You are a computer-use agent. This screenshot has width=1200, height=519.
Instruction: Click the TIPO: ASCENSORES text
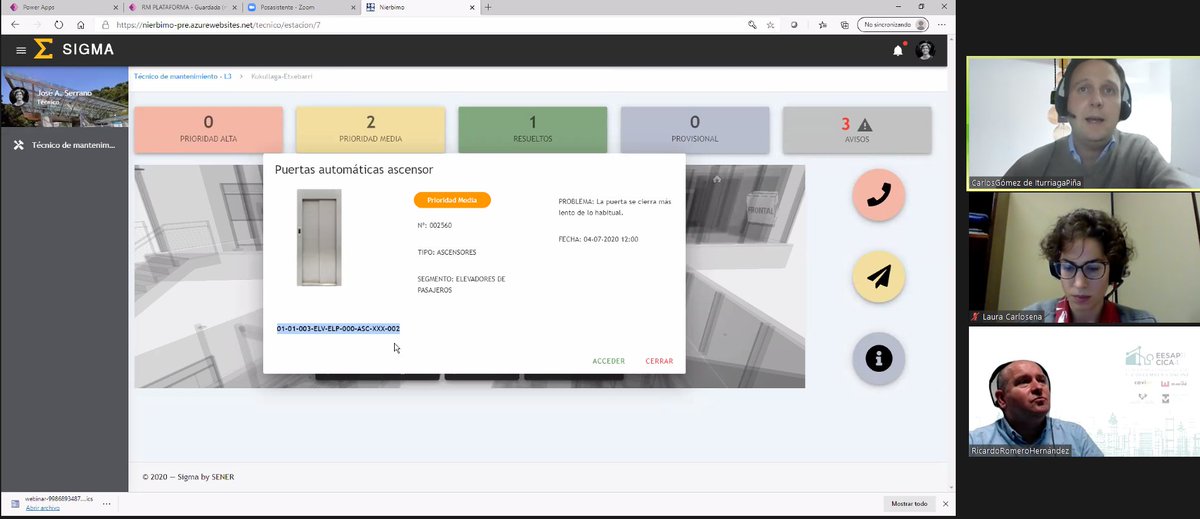pyautogui.click(x=447, y=252)
